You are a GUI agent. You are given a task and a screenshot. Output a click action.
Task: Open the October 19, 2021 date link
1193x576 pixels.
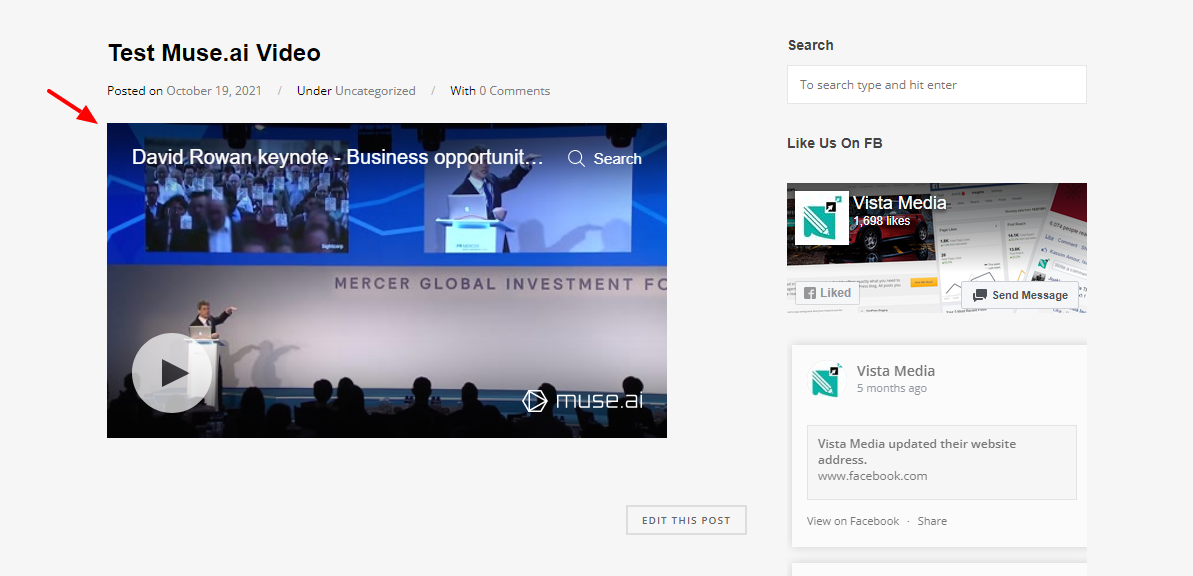pos(214,91)
